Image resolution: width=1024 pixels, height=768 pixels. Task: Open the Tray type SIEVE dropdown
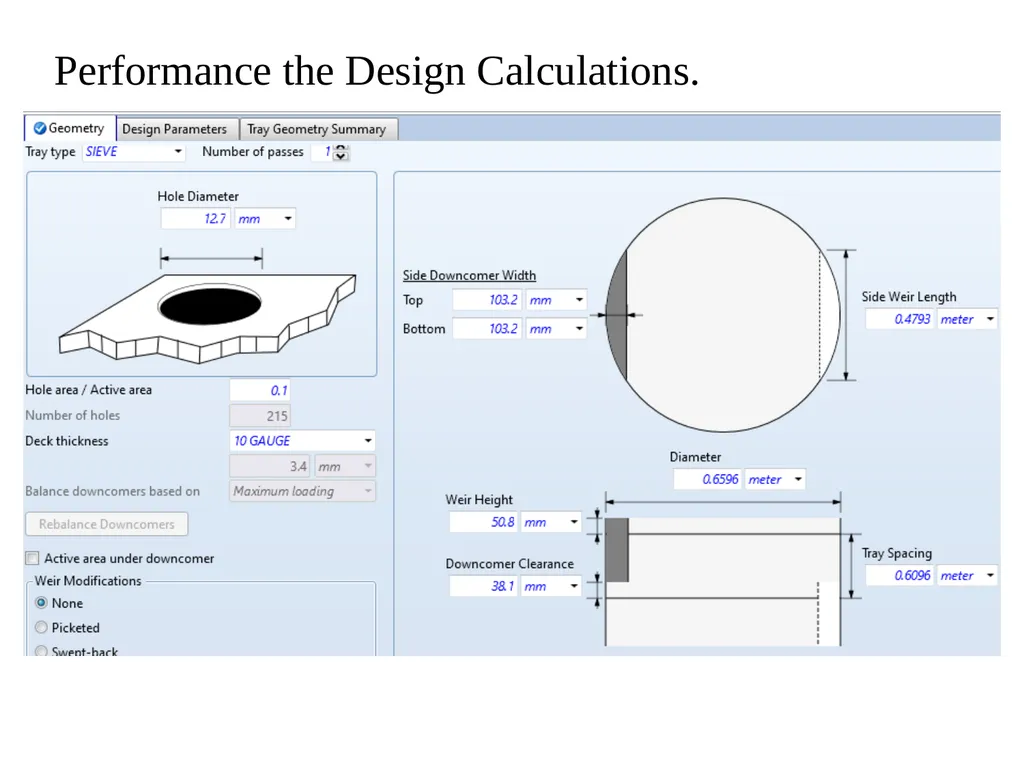(134, 152)
